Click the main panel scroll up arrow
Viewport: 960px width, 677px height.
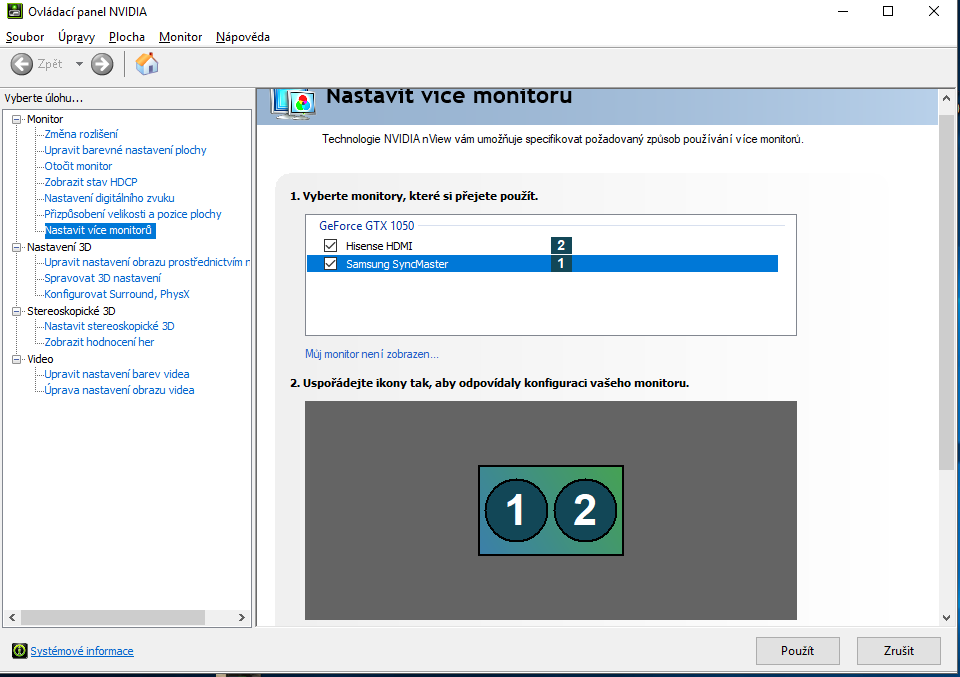pos(946,98)
